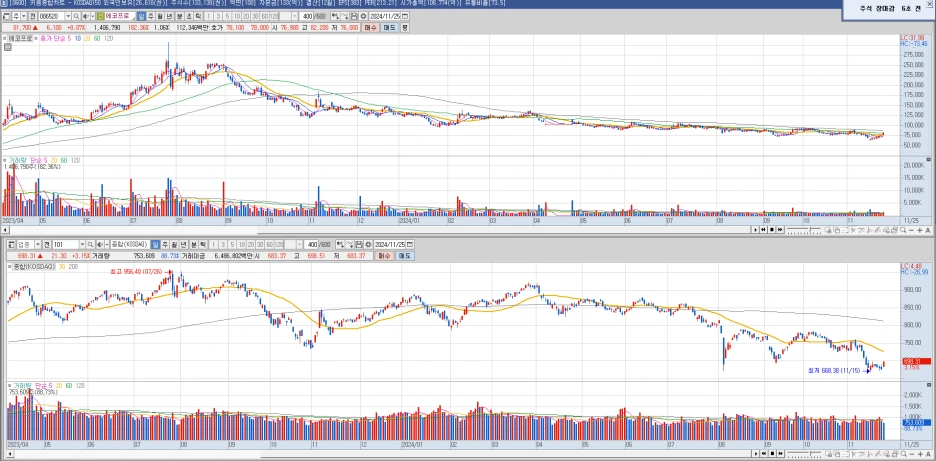The height and width of the screenshot is (461, 936).
Task: Click green icon before 에코프로 name
Action: (100, 16)
